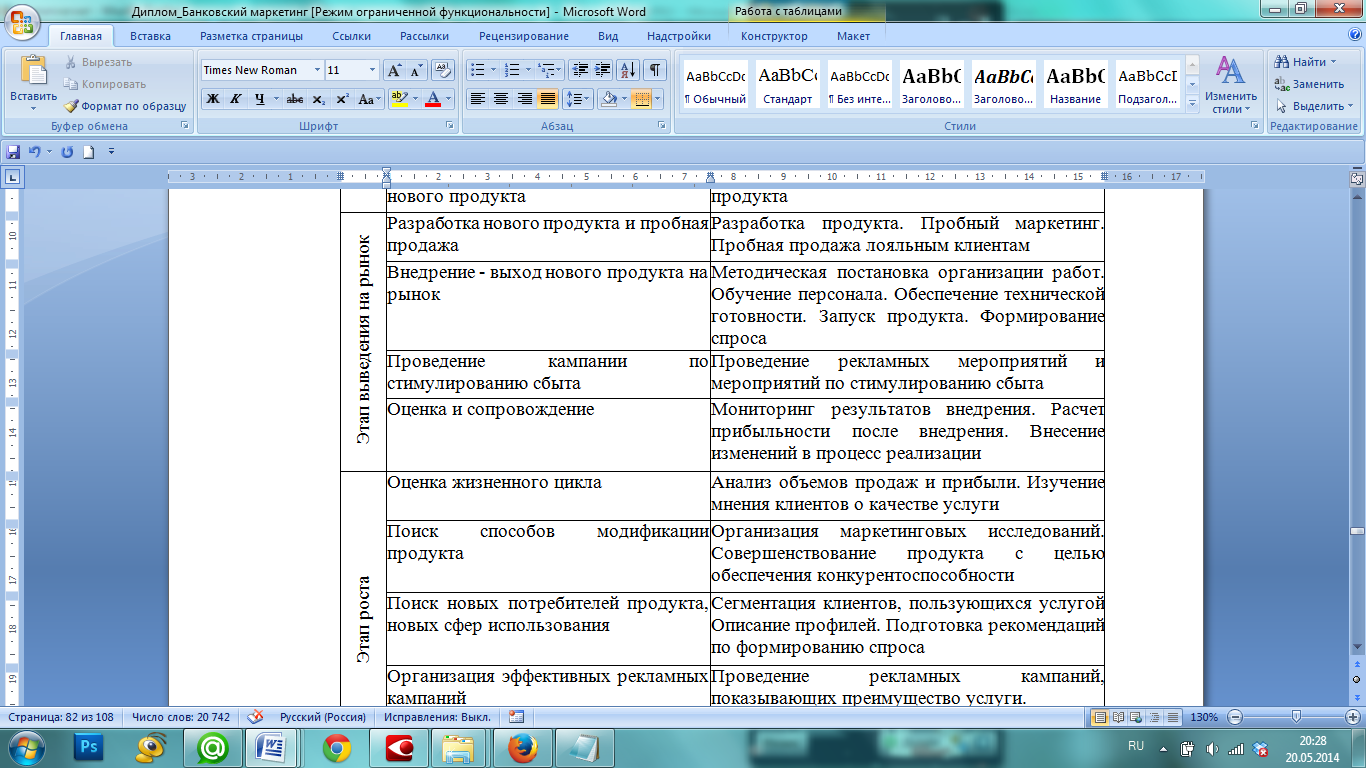Toggle justify alignment
Image resolution: width=1366 pixels, height=768 pixels.
[547, 99]
